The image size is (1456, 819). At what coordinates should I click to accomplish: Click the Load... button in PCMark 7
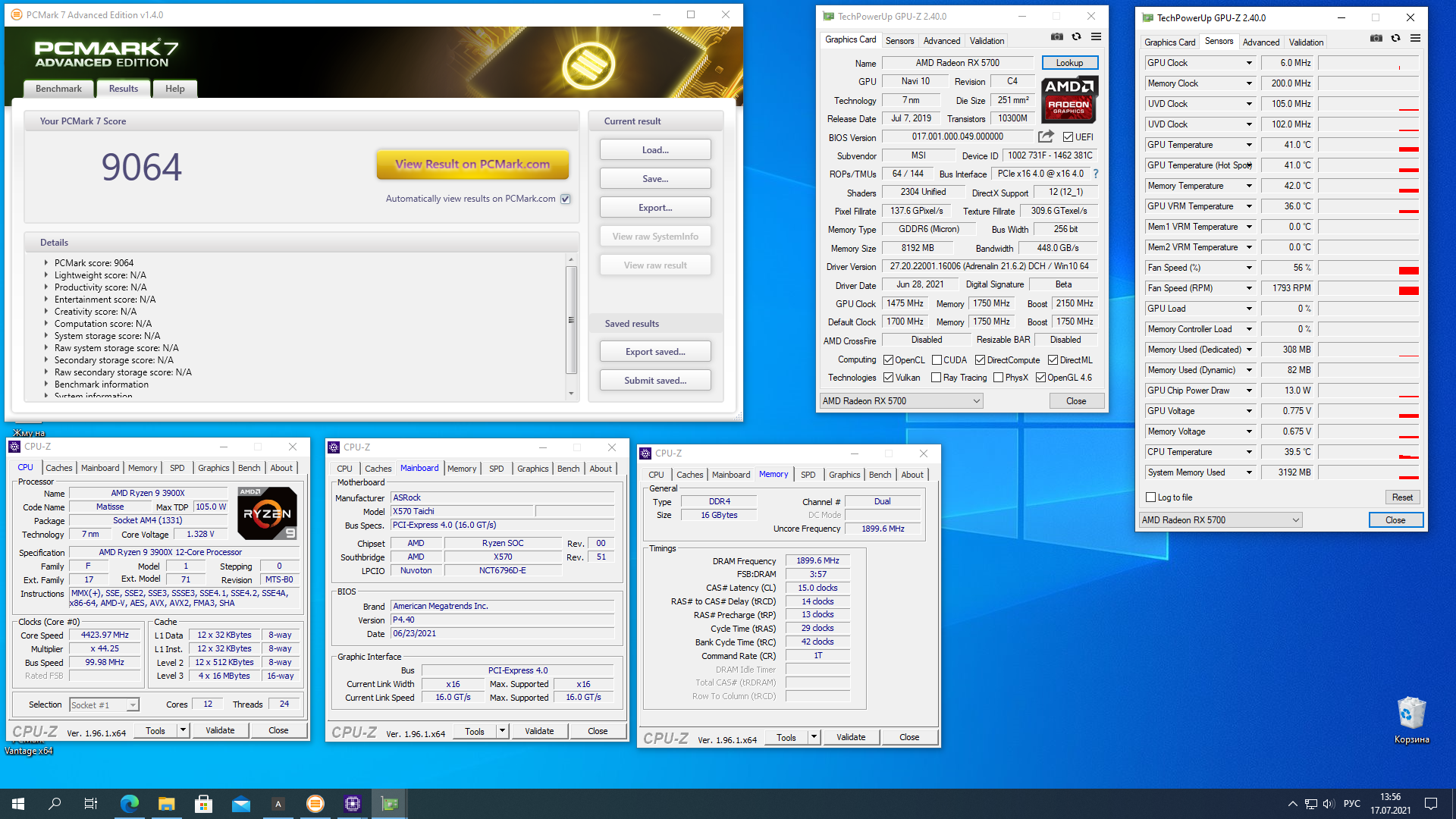pyautogui.click(x=655, y=150)
